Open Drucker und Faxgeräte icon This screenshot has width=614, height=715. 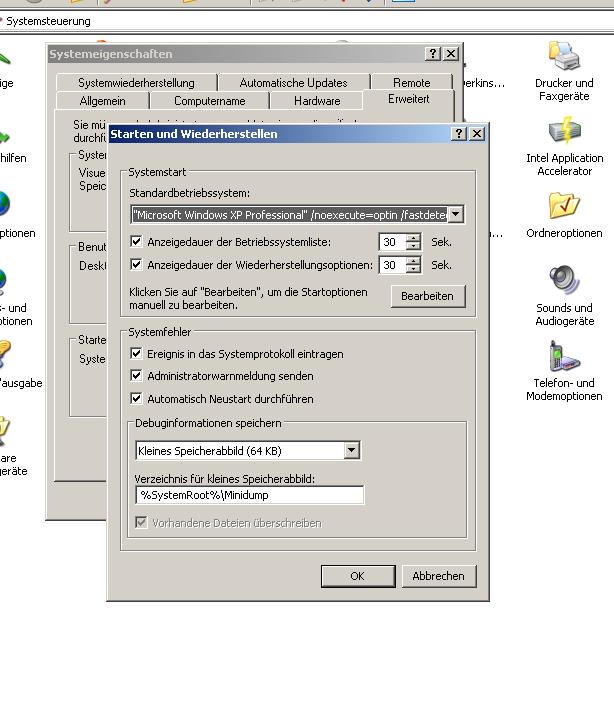click(x=564, y=57)
